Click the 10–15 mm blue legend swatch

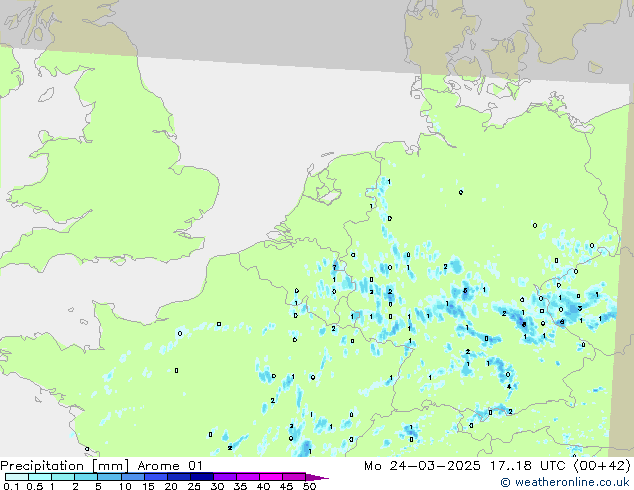pos(133,477)
